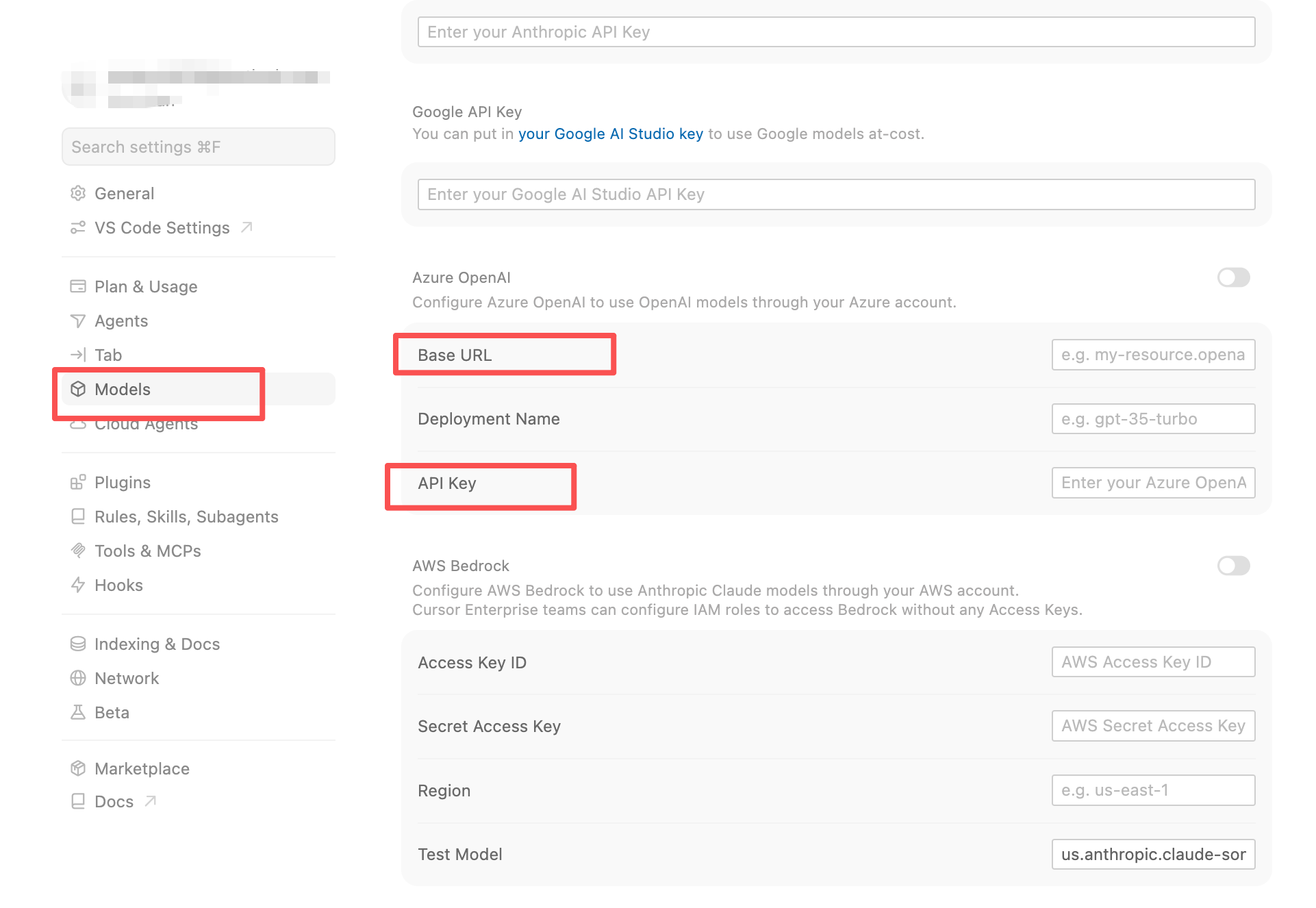Click the 'Deployment Name' label
Image resolution: width=1316 pixels, height=908 pixels.
(489, 419)
